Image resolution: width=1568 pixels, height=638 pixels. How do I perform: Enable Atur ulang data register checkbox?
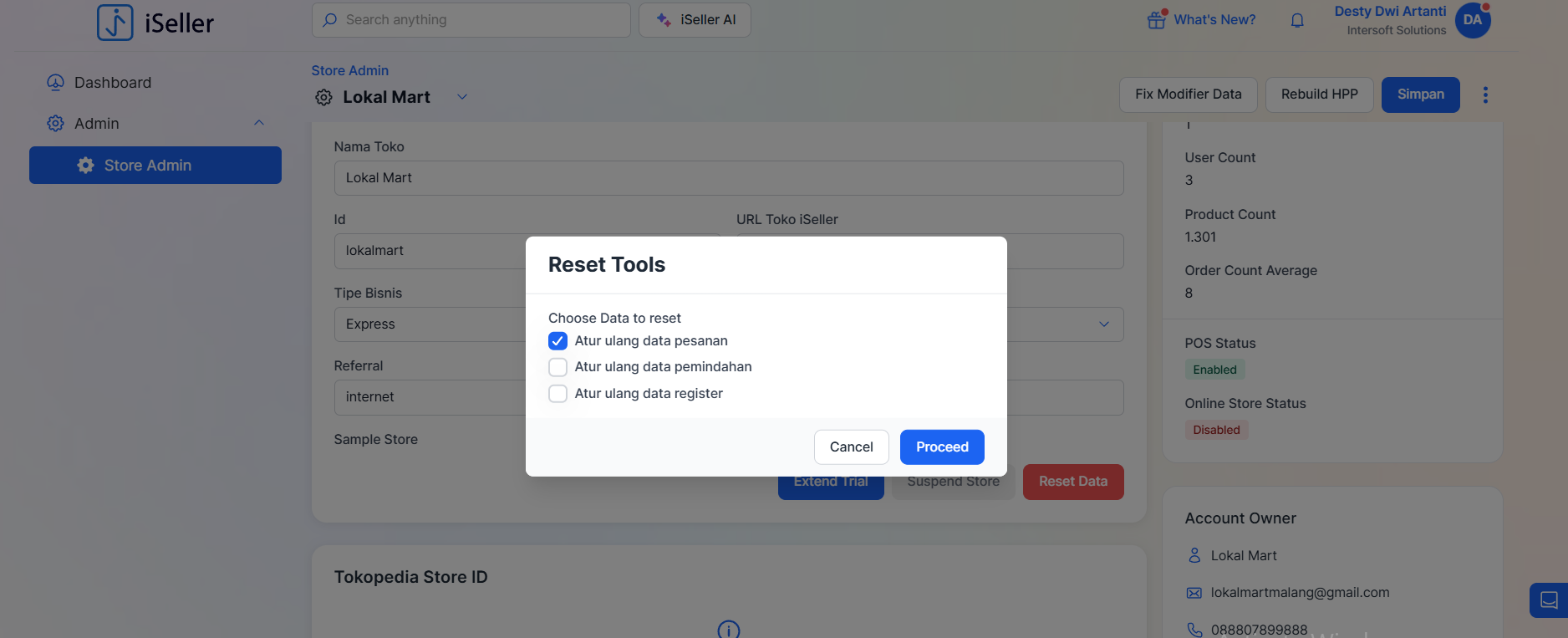[x=557, y=394]
